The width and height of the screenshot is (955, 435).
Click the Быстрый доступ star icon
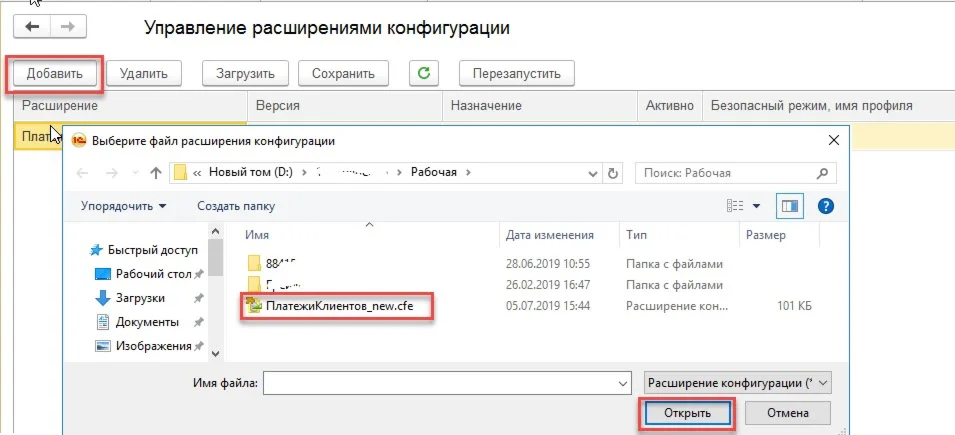point(96,250)
